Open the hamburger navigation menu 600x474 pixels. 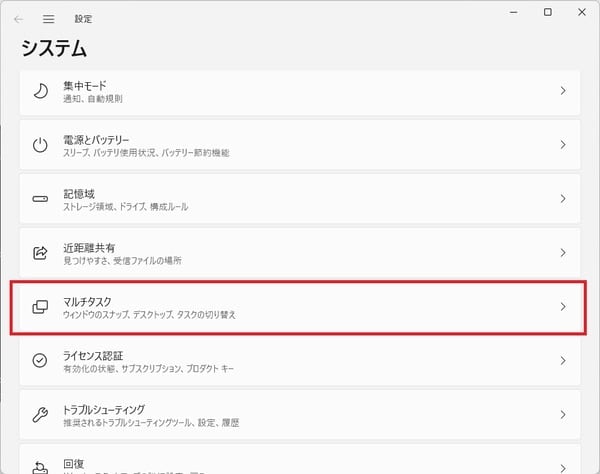pos(49,19)
